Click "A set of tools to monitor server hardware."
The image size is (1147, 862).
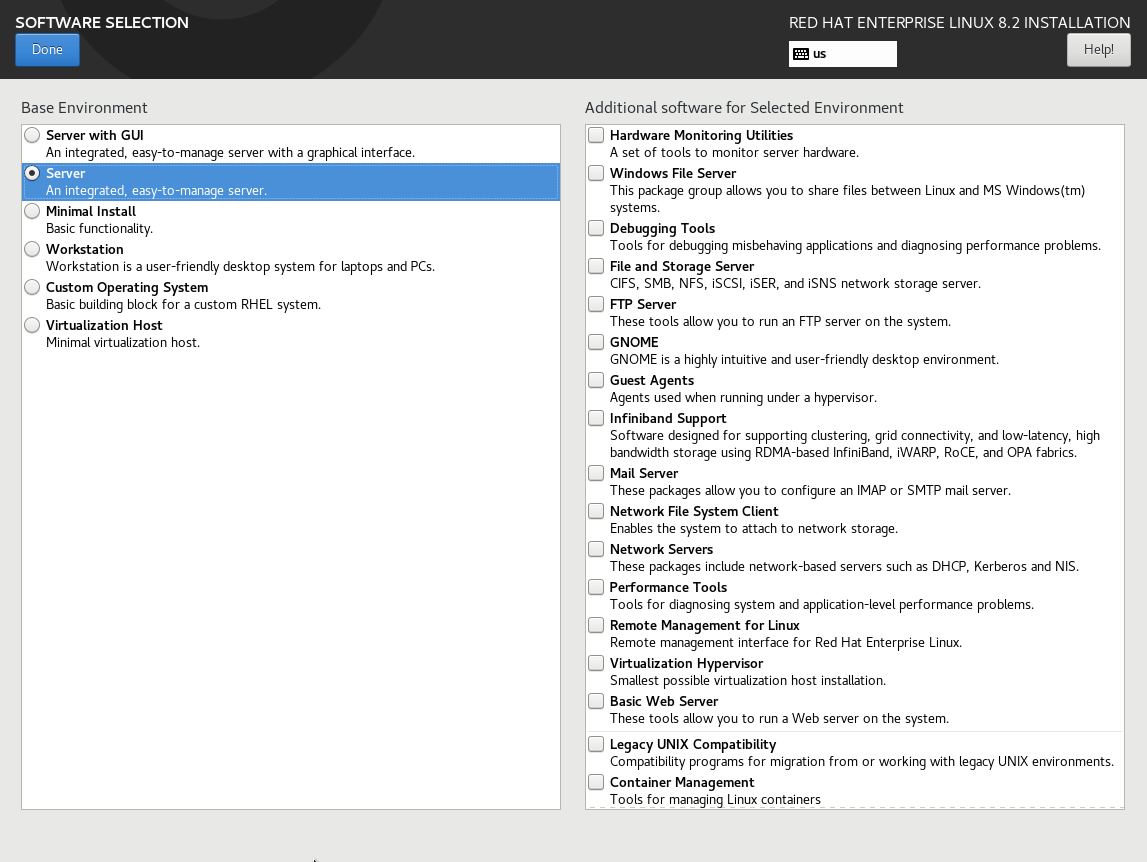pos(734,153)
